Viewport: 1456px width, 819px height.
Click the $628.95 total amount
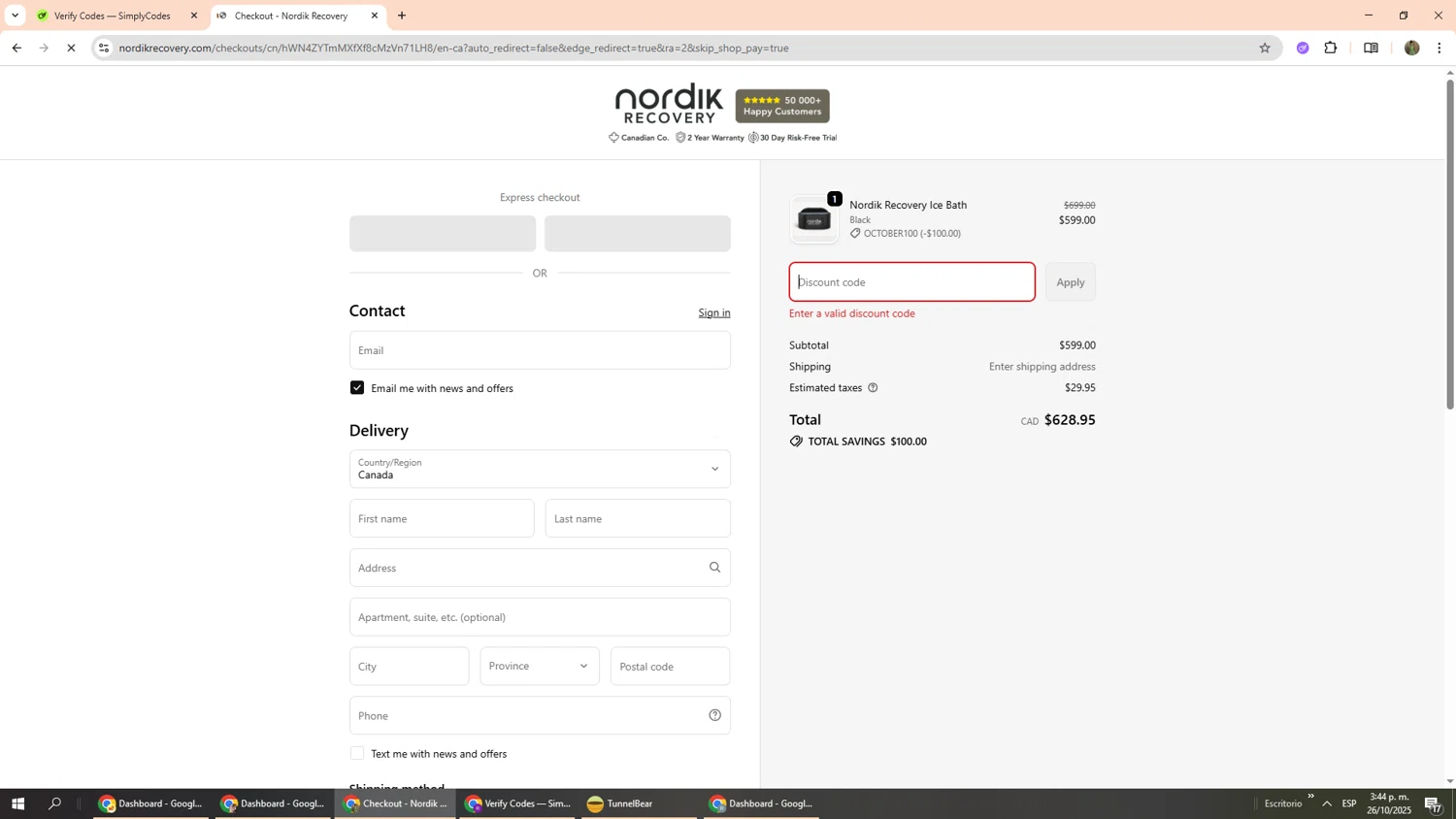[x=1070, y=420]
